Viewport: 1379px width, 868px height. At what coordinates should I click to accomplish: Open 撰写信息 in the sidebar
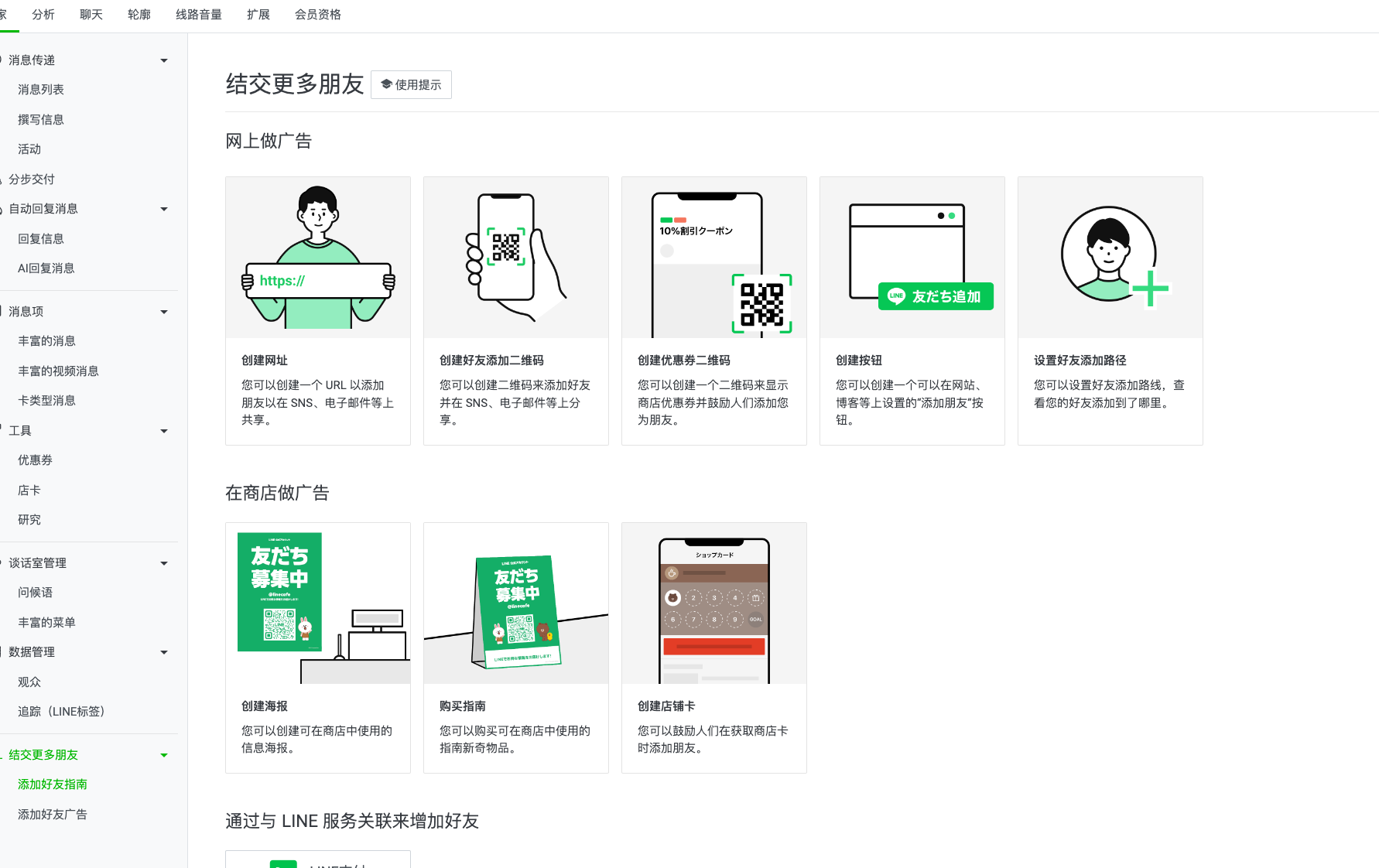[x=41, y=120]
